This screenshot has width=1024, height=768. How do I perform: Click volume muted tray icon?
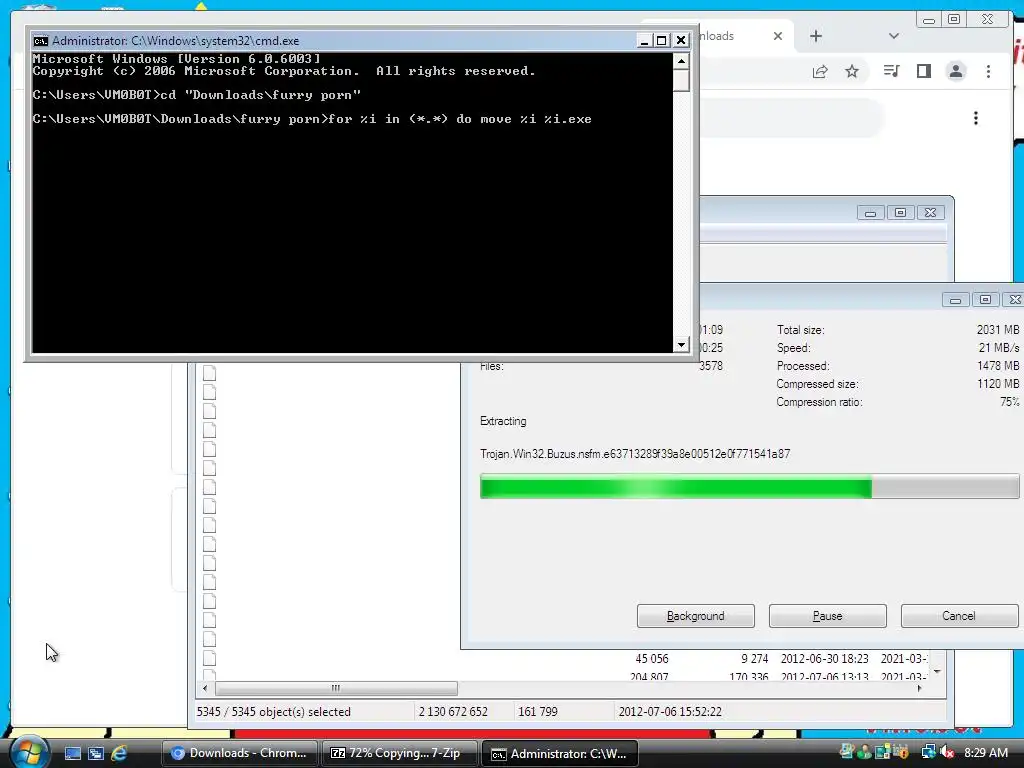948,752
